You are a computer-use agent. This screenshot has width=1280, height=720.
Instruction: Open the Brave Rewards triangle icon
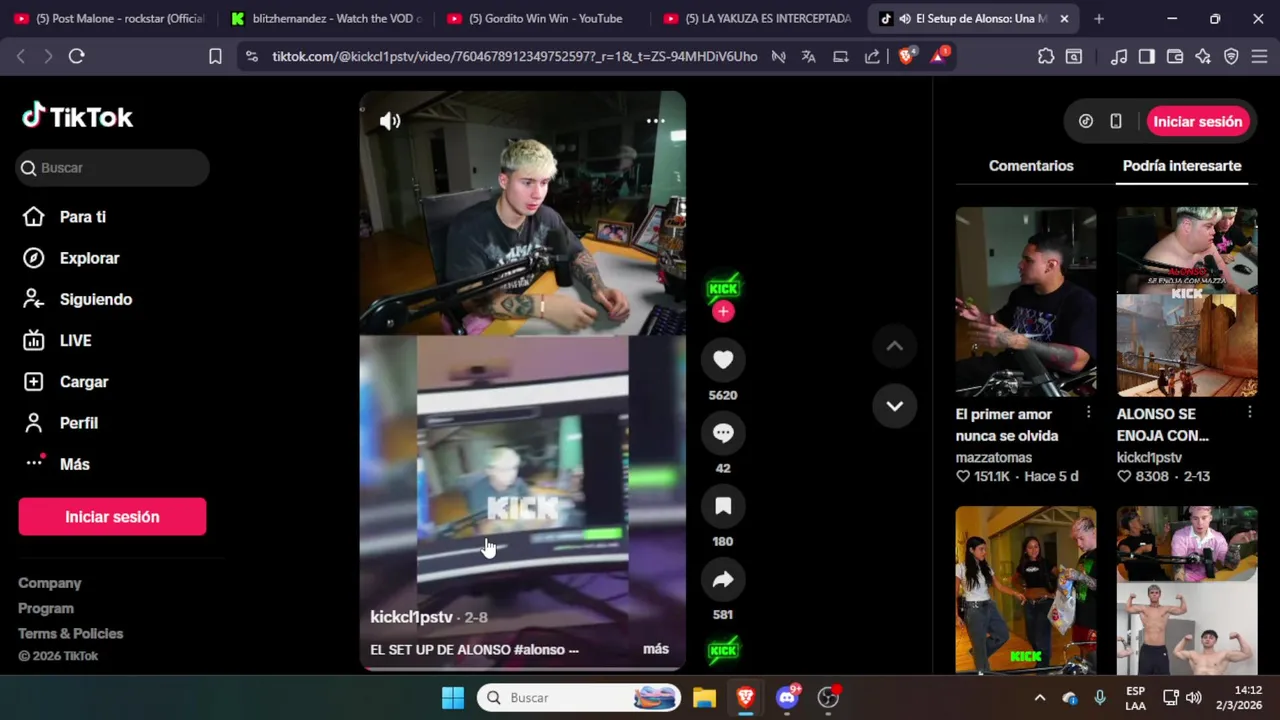[939, 56]
